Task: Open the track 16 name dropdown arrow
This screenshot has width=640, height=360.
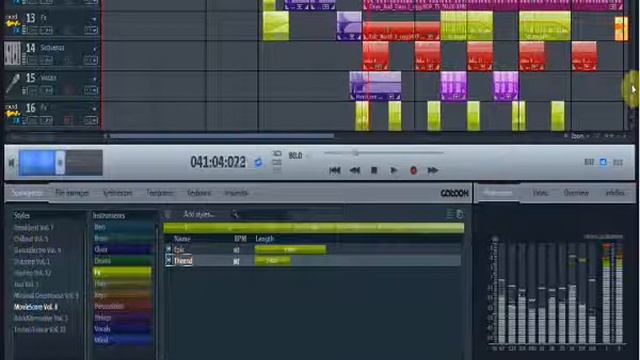Action: pyautogui.click(x=94, y=109)
